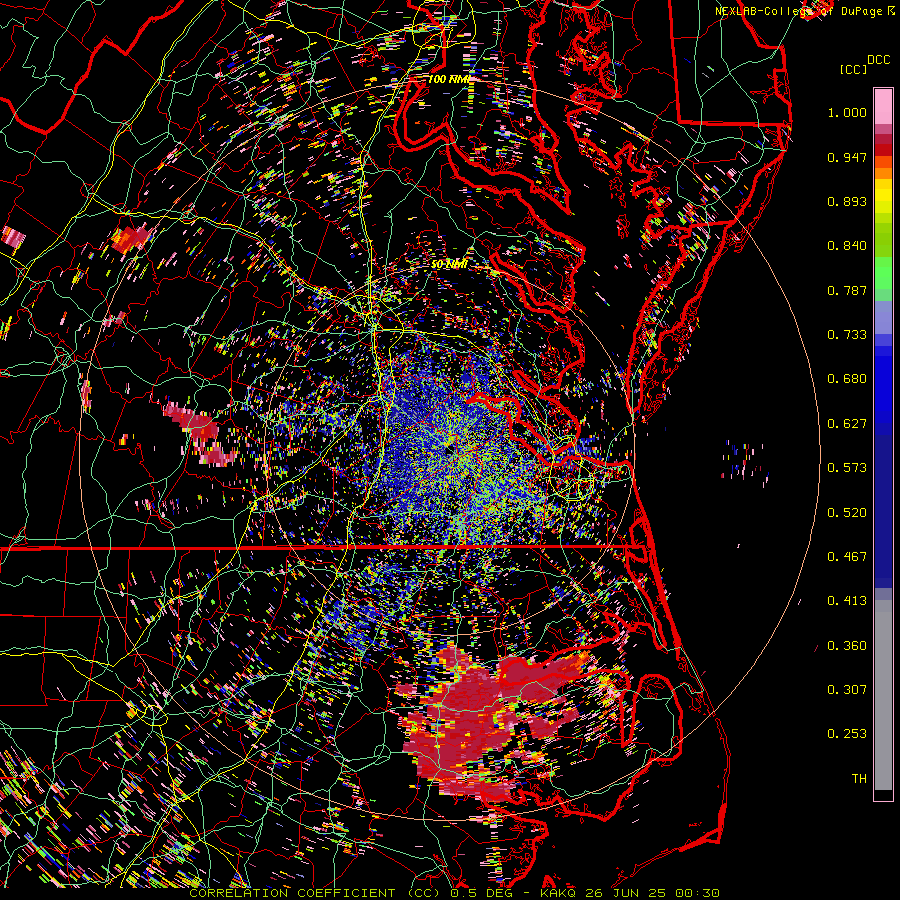Select the 0.467 legend value
900x900 pixels.
847,557
